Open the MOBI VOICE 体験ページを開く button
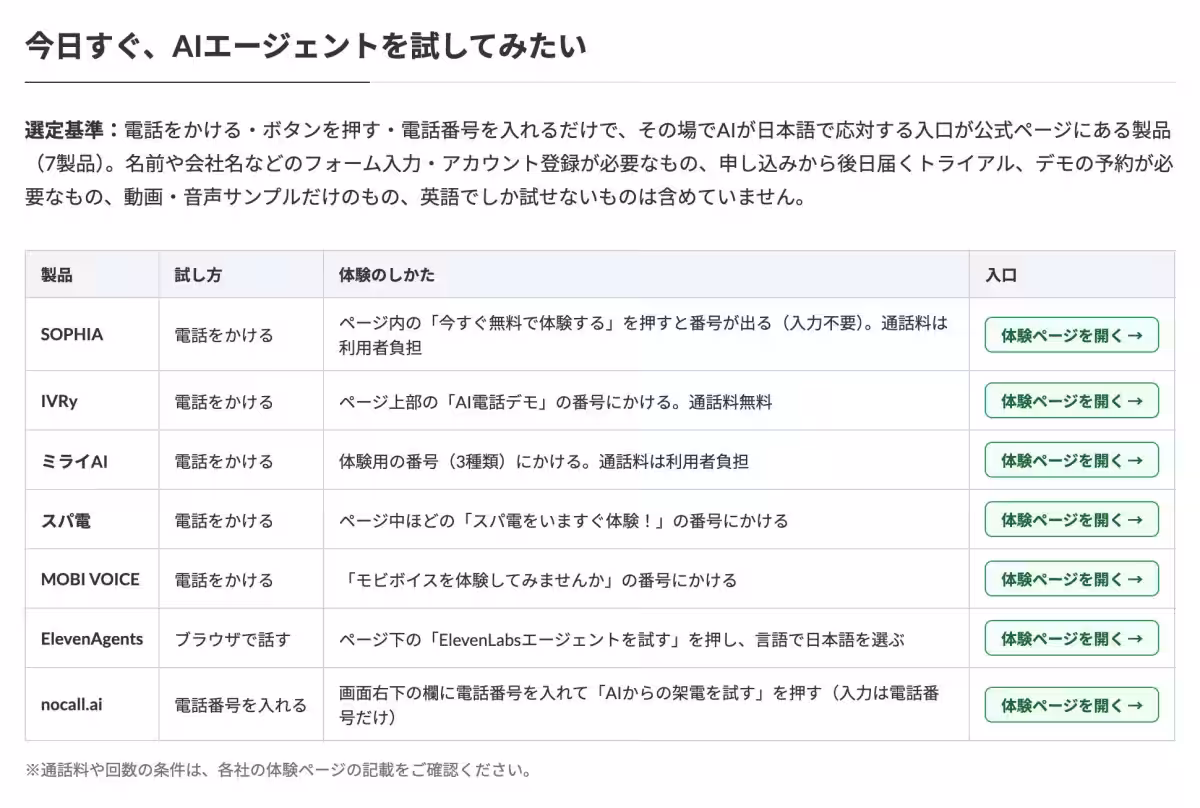 [1071, 579]
